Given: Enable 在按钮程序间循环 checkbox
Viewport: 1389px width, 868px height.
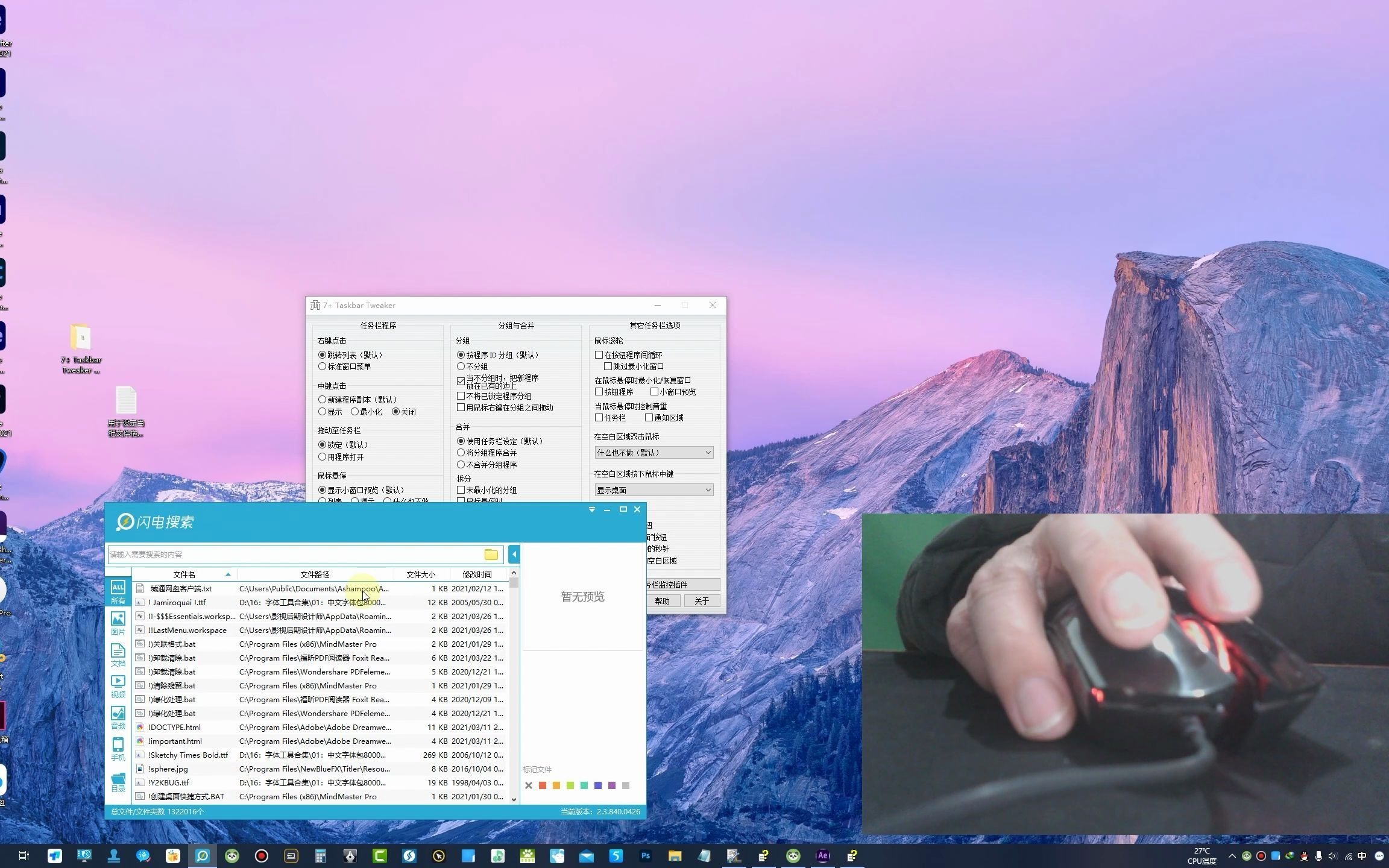Looking at the screenshot, I should [599, 355].
